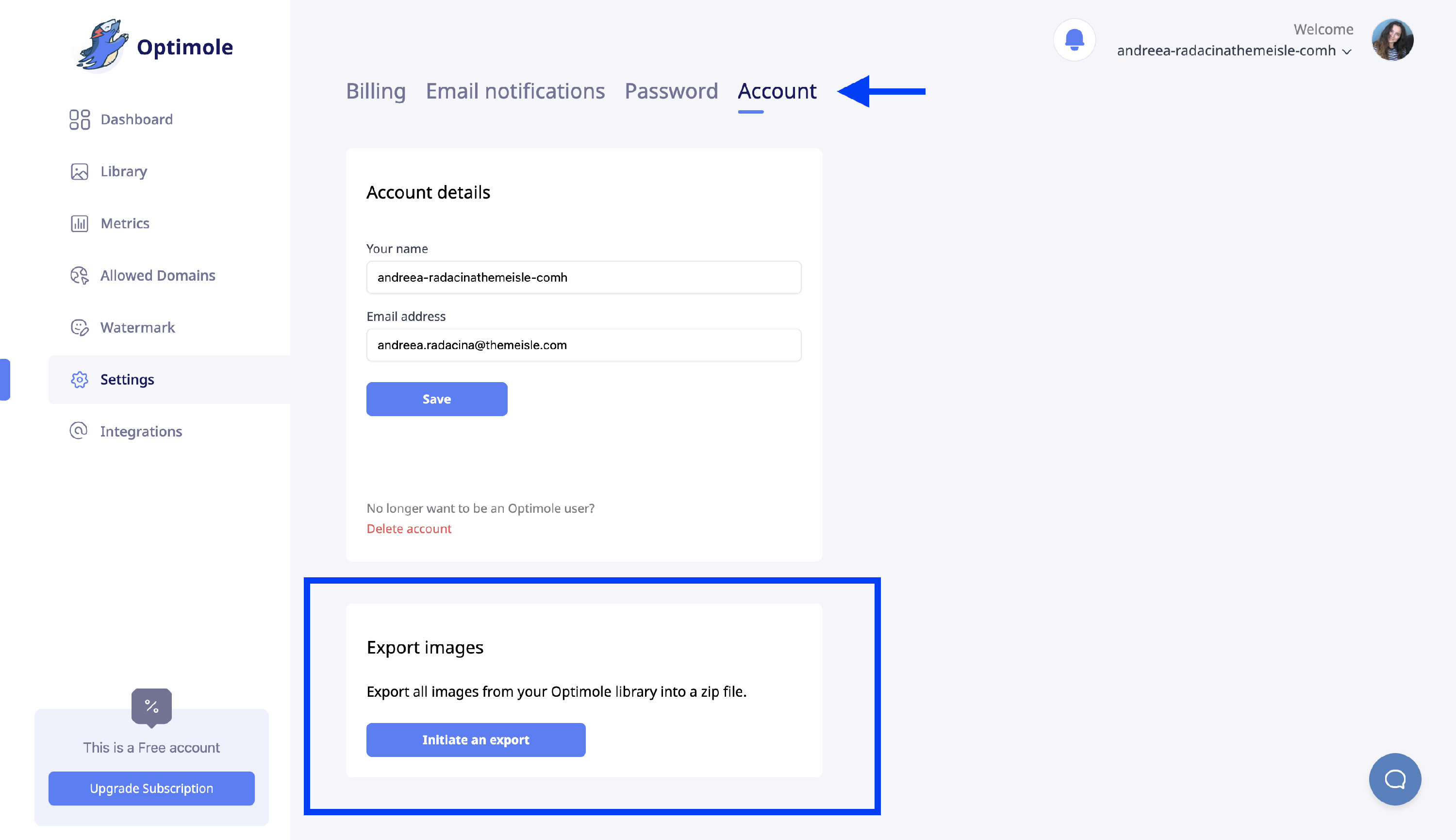Switch to the Email notifications tab
1456x840 pixels.
[x=515, y=91]
